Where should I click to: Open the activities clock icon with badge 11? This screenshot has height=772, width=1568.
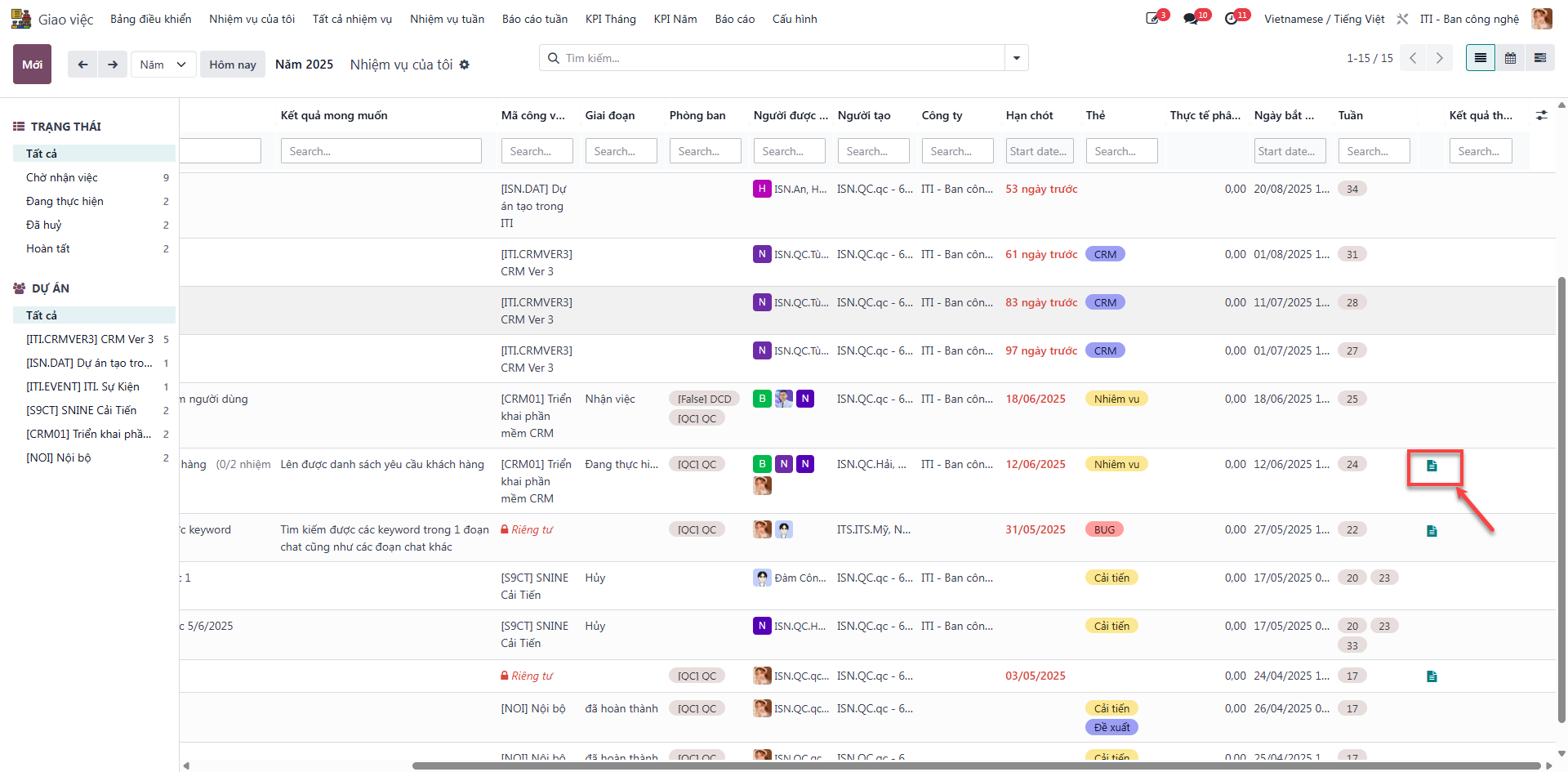(x=1232, y=19)
